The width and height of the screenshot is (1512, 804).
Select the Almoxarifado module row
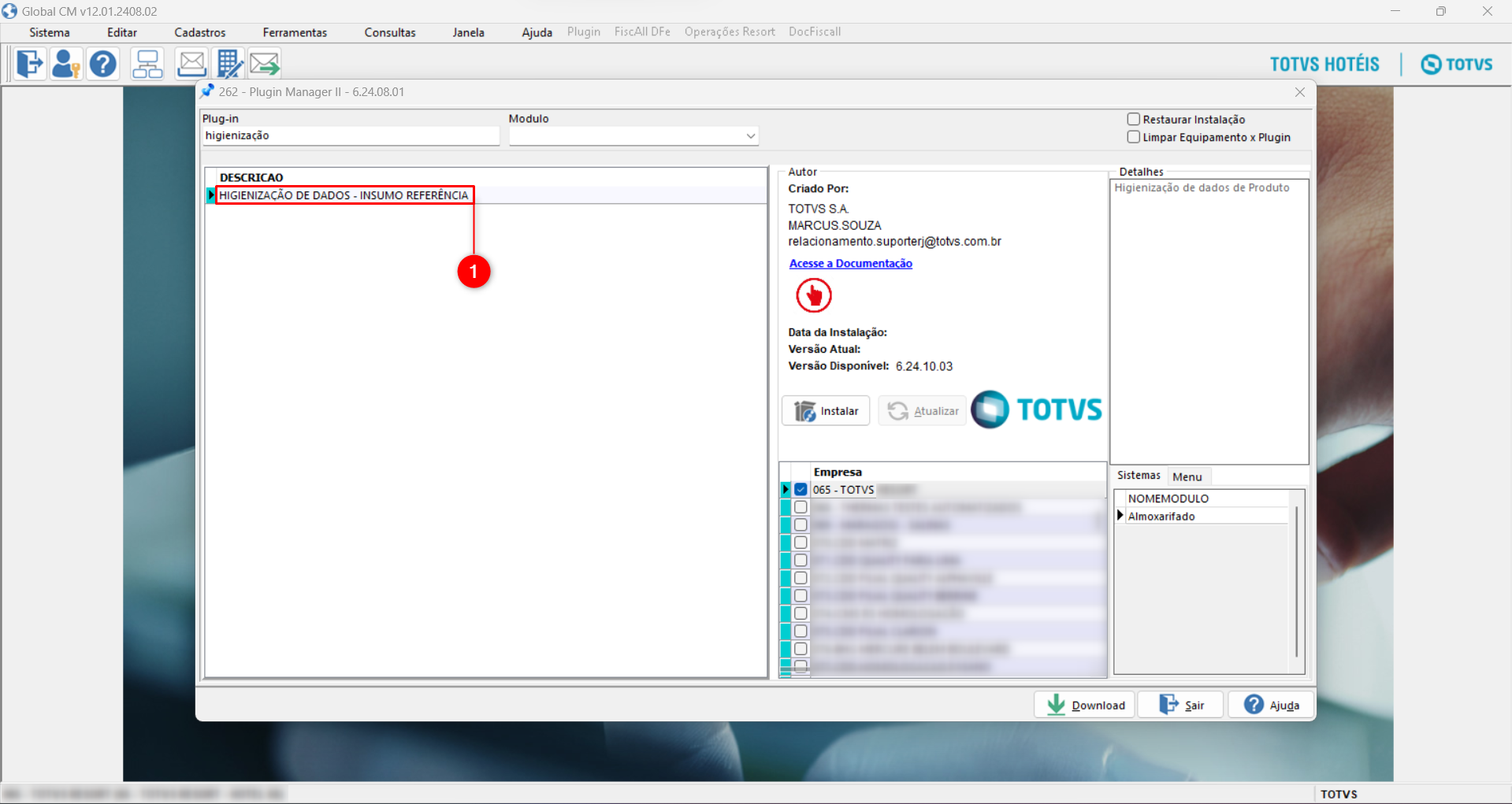(1202, 517)
